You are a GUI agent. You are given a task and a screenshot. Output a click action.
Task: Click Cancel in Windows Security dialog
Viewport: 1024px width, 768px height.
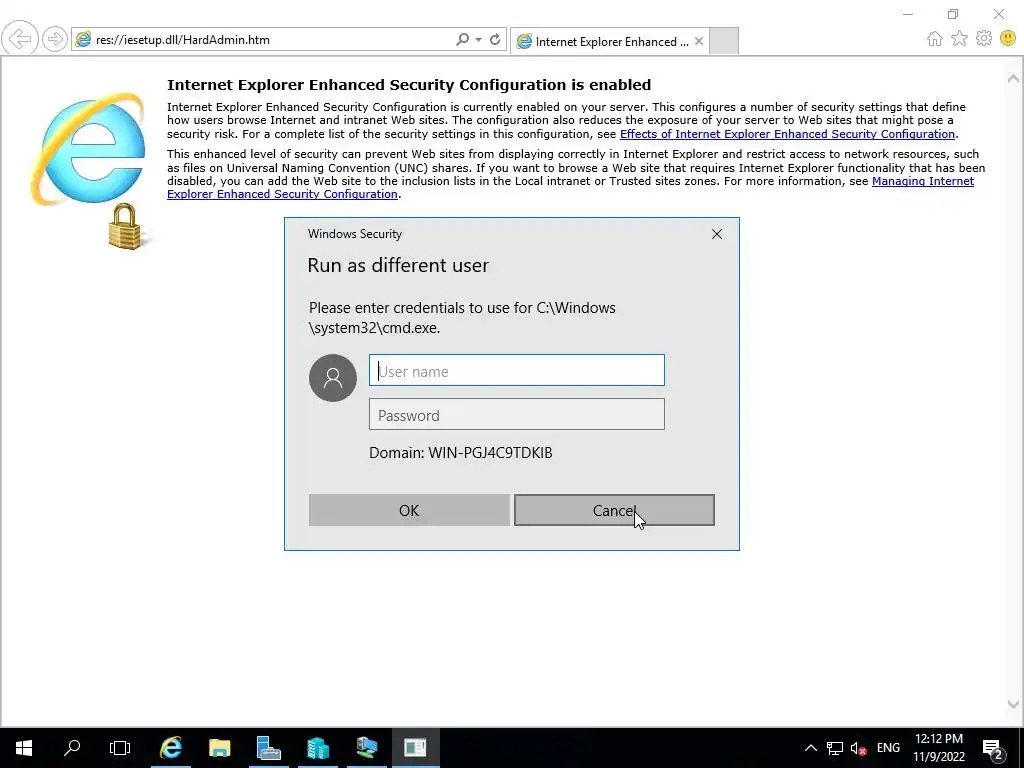click(x=614, y=510)
